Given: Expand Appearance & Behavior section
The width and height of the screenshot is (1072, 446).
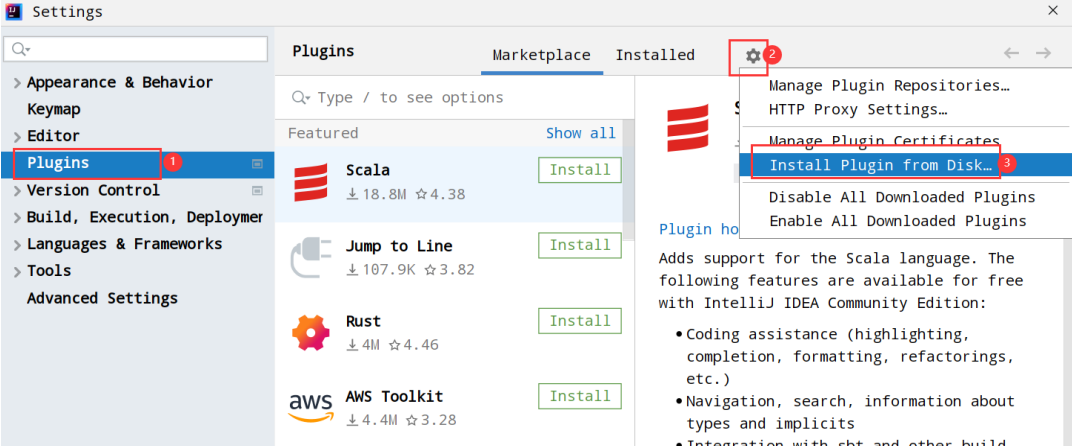Looking at the screenshot, I should [x=18, y=83].
